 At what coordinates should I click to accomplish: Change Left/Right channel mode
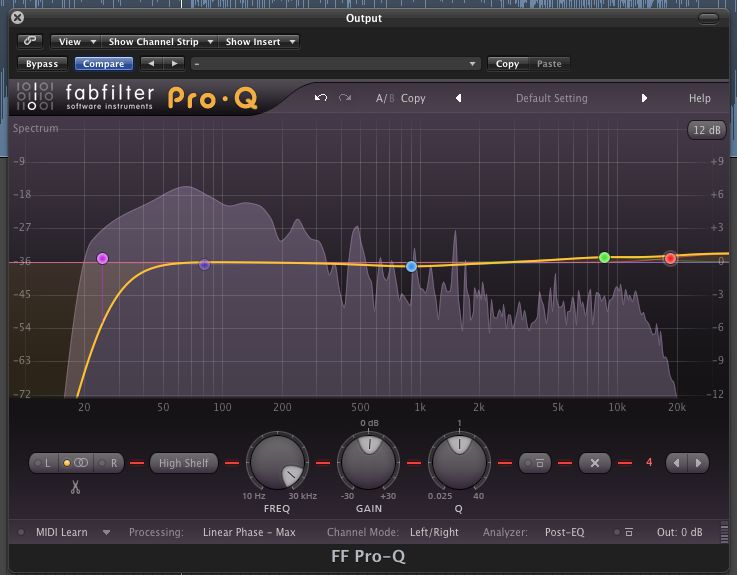coord(434,532)
